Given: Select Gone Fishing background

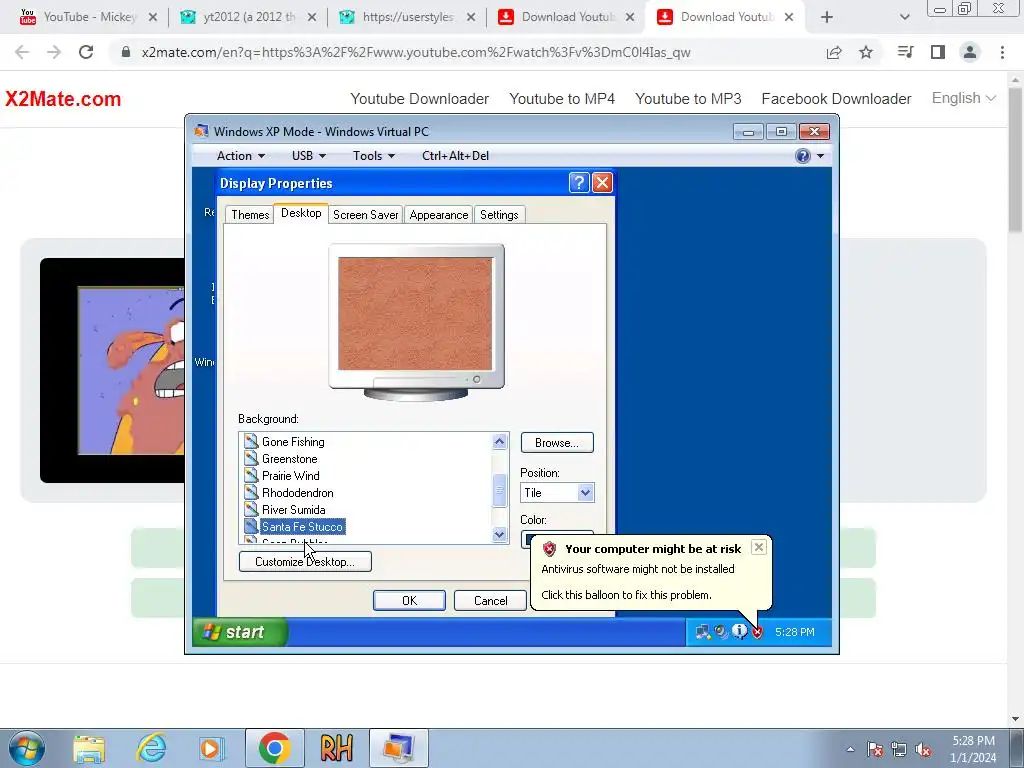Looking at the screenshot, I should point(293,441).
